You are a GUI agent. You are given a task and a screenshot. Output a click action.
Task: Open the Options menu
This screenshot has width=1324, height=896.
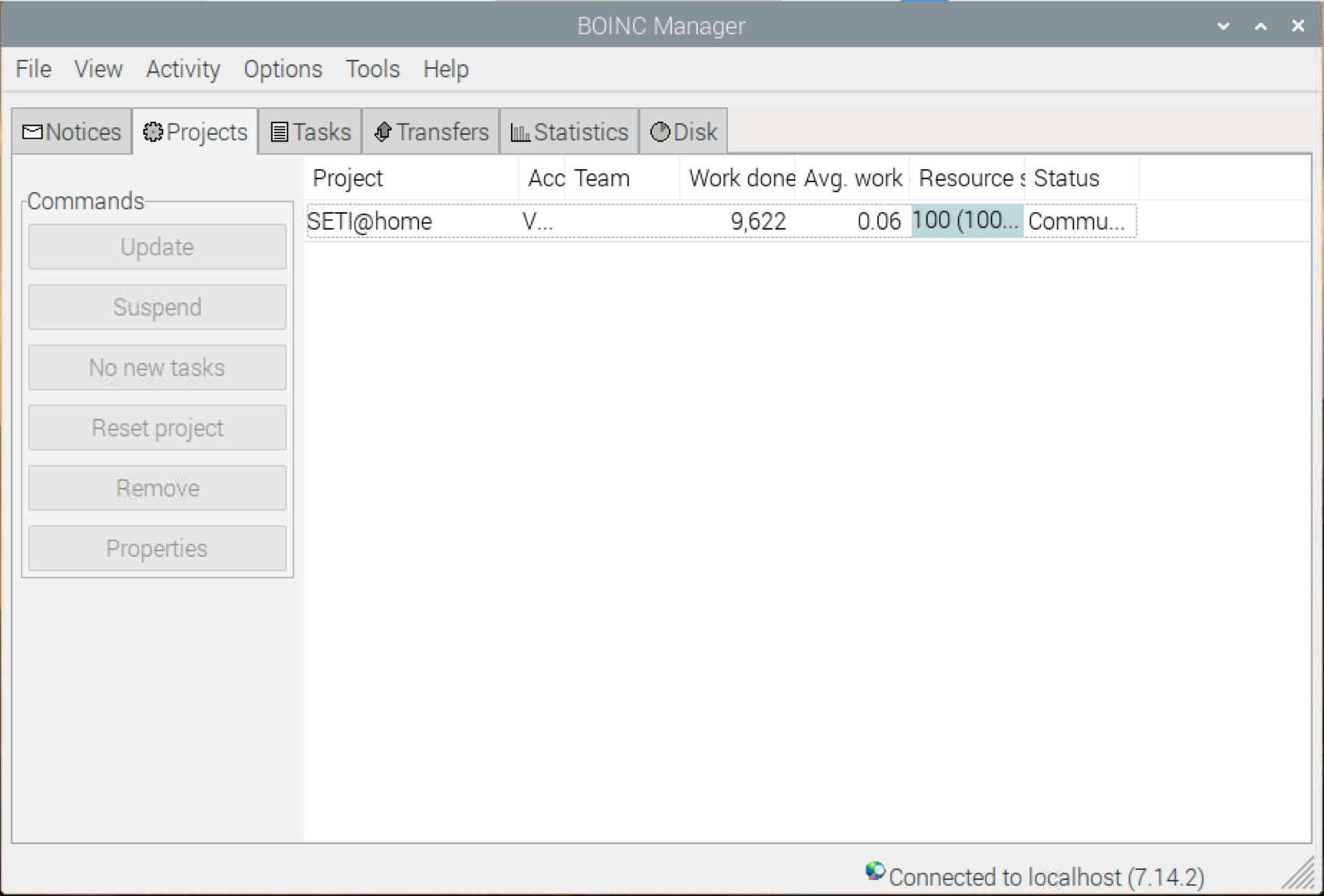click(283, 70)
